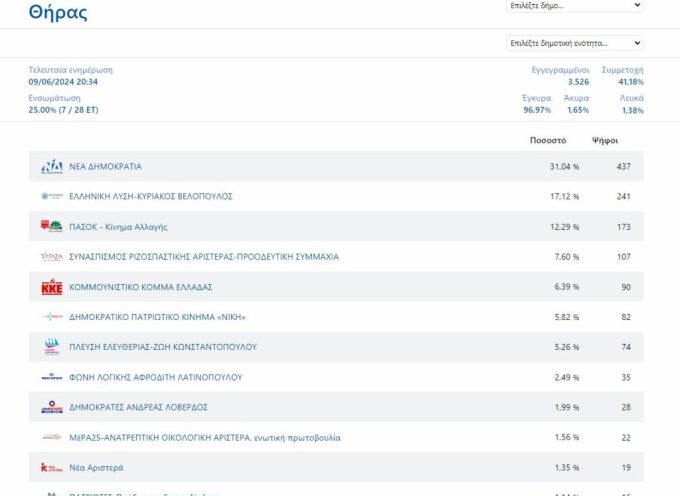This screenshot has height=496, width=680.
Task: Click the Εγγεγραμμένοι value 3.526
Action: 579,82
